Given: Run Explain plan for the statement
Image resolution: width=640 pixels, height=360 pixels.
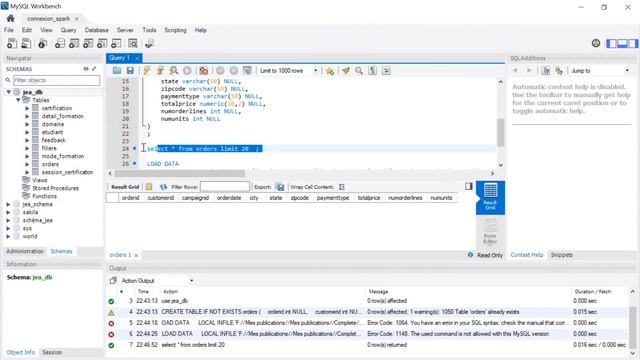Looking at the screenshot, I should pyautogui.click(x=174, y=71).
